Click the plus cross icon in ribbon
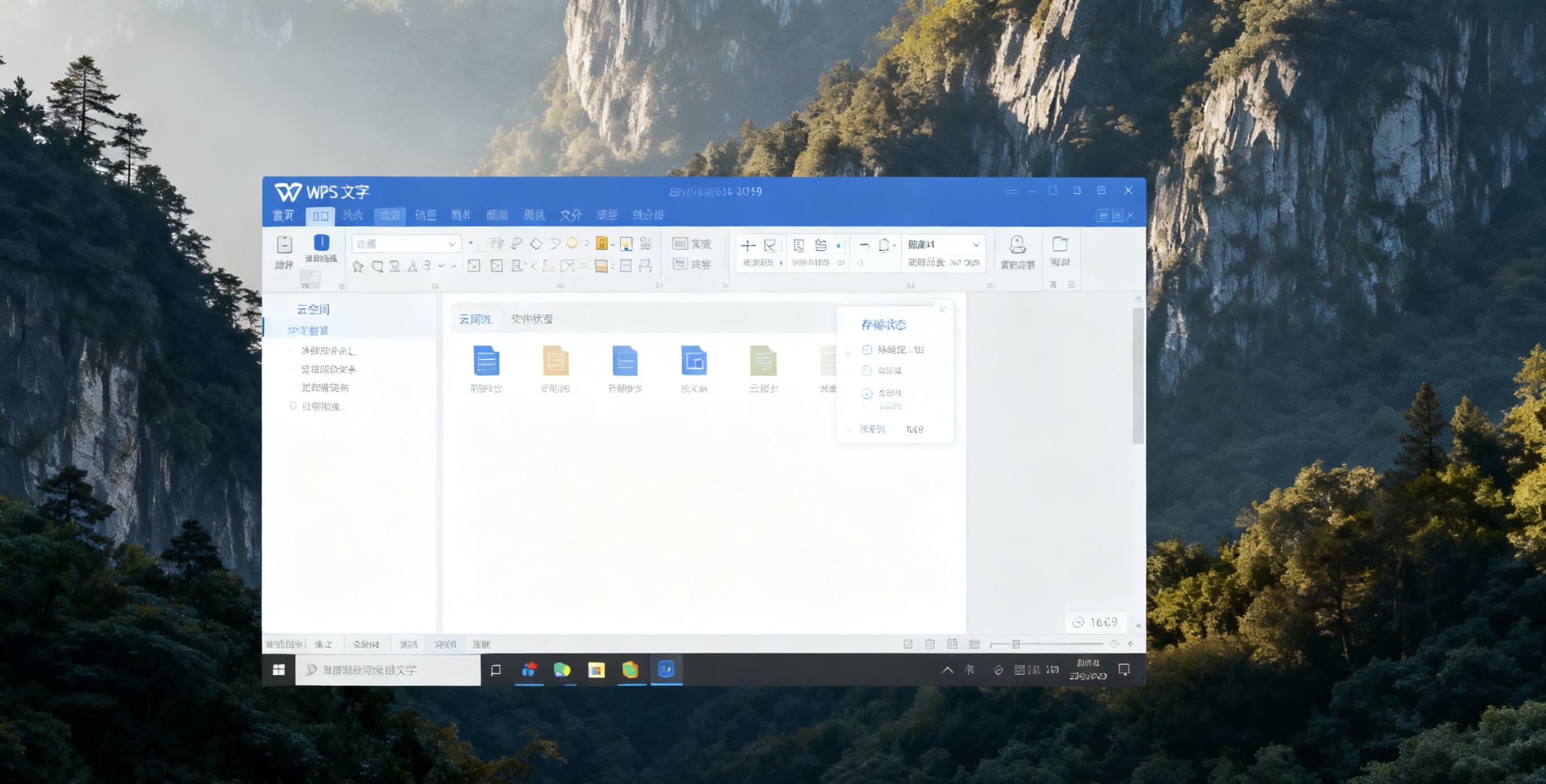The image size is (1546, 784). pyautogui.click(x=748, y=245)
